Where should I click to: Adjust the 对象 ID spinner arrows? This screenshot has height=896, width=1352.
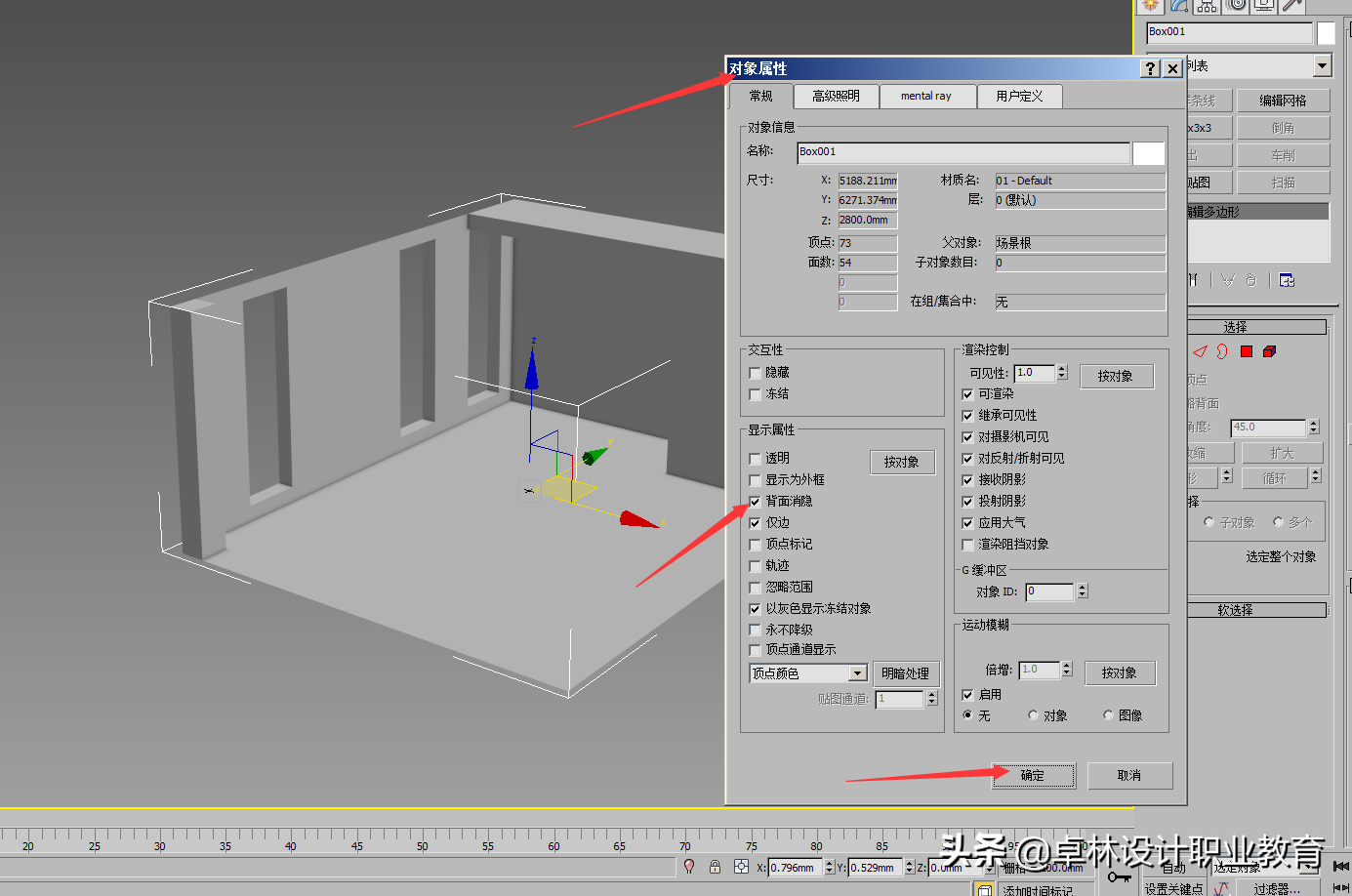(x=1082, y=591)
